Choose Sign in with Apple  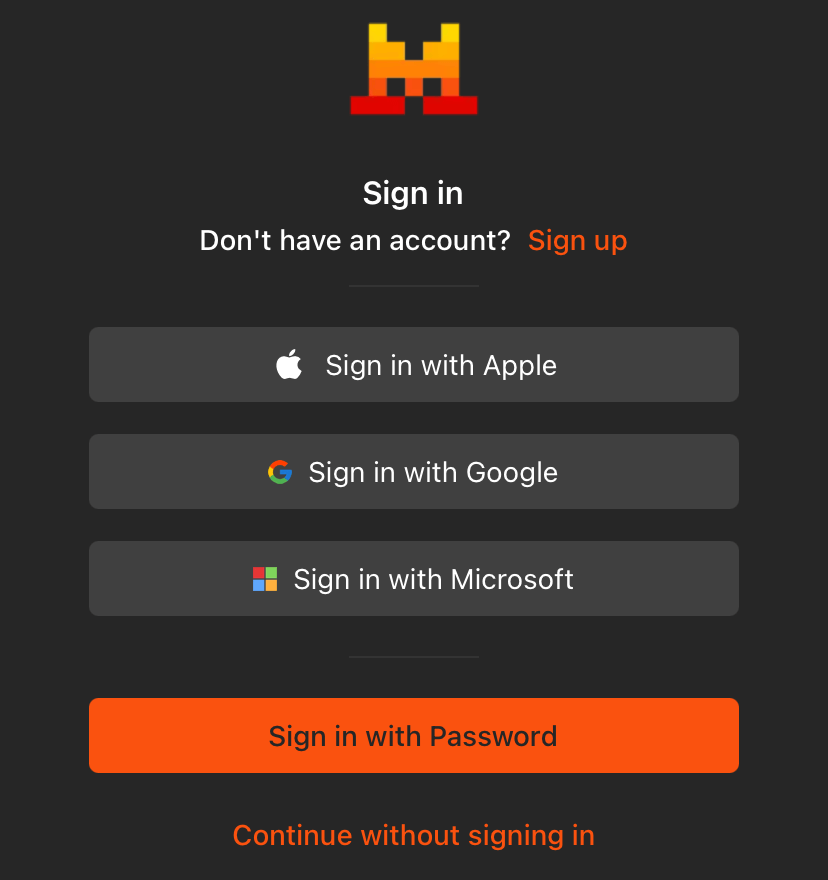[414, 364]
